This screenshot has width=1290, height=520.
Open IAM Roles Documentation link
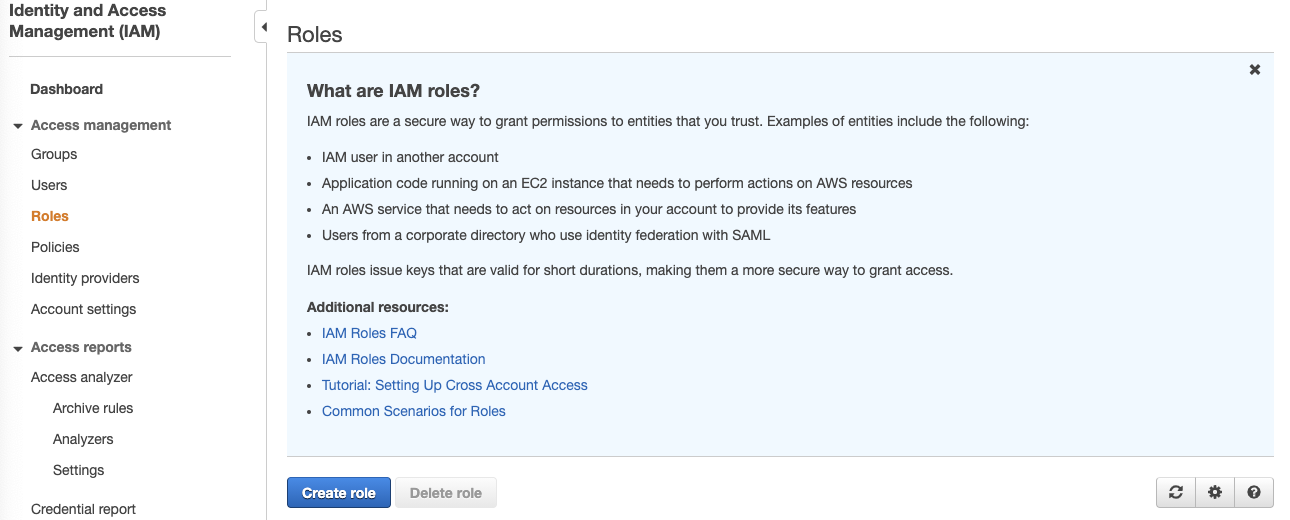point(404,359)
